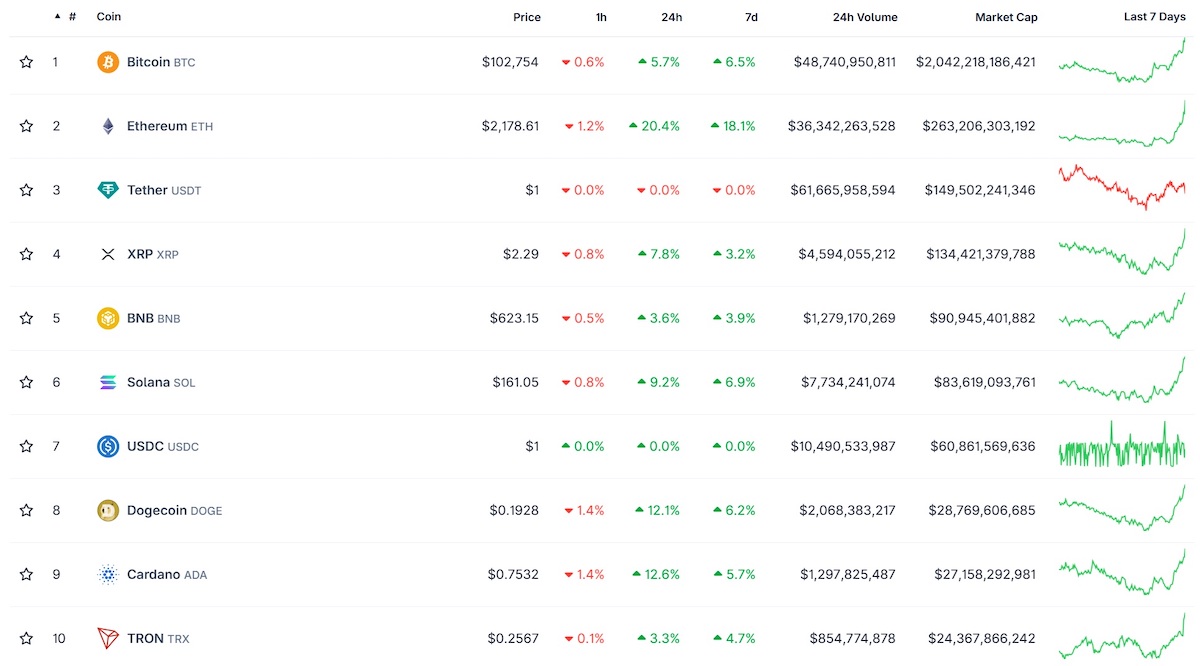The image size is (1200, 666).
Task: Favorite XRP with its star
Action: pos(26,254)
